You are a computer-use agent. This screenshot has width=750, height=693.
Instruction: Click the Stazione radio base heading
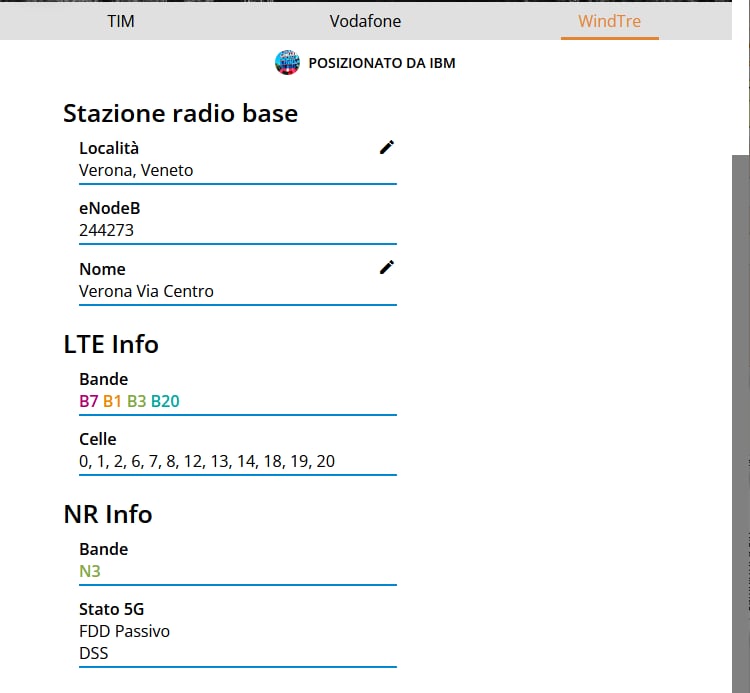(180, 113)
